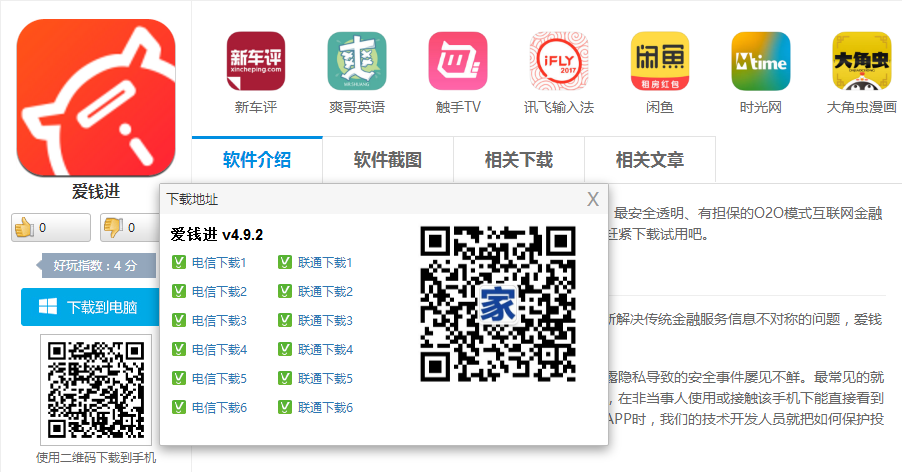Download via 联通下载2 link

click(x=325, y=291)
